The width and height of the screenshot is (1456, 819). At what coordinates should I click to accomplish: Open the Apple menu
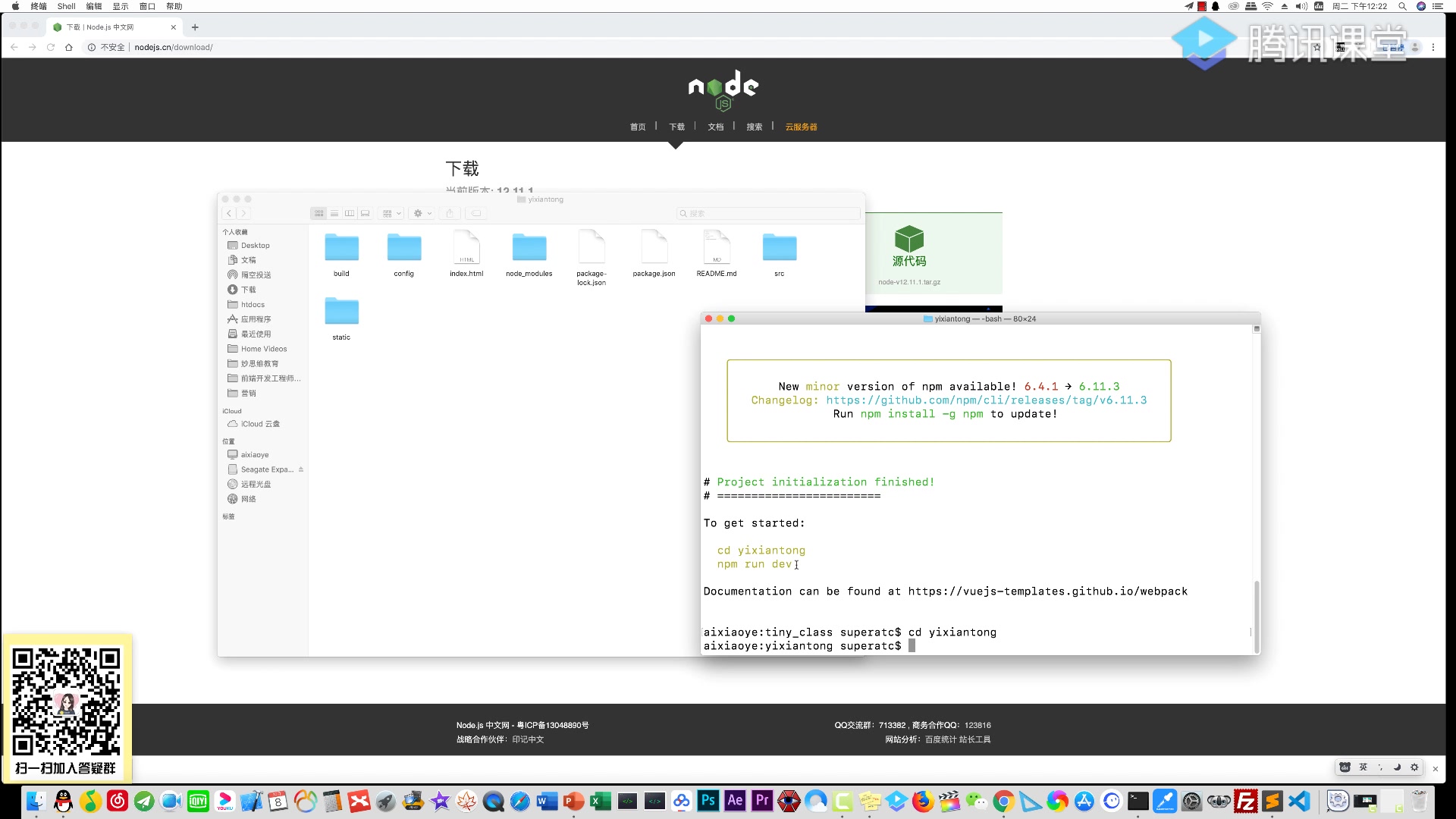pos(15,6)
